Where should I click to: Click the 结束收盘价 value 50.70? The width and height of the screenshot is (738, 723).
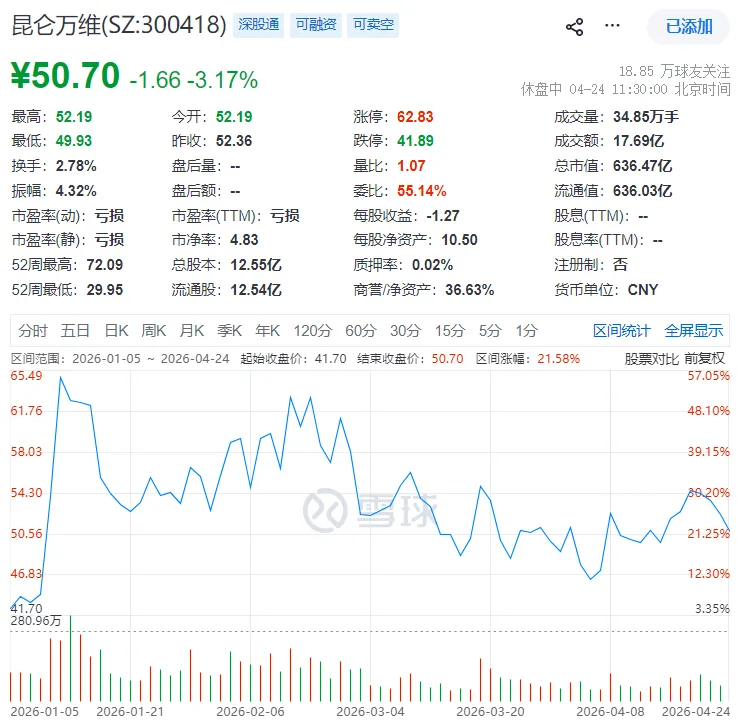(448, 359)
